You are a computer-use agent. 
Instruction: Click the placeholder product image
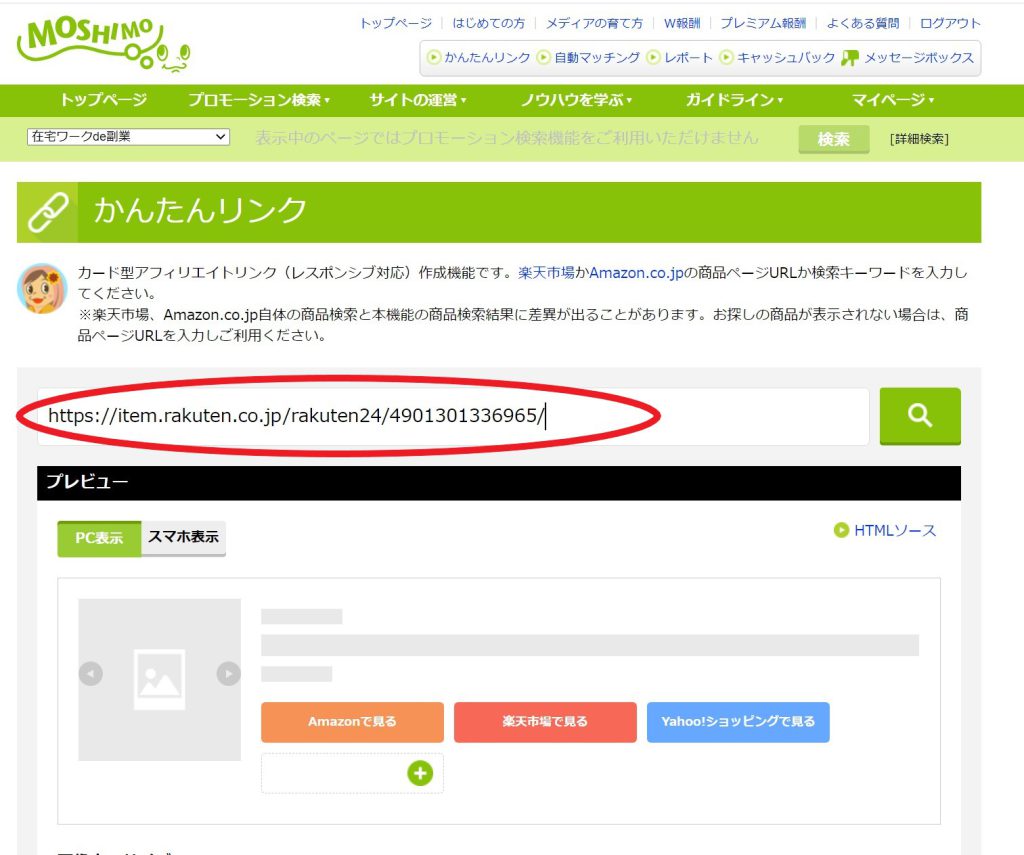pyautogui.click(x=159, y=679)
